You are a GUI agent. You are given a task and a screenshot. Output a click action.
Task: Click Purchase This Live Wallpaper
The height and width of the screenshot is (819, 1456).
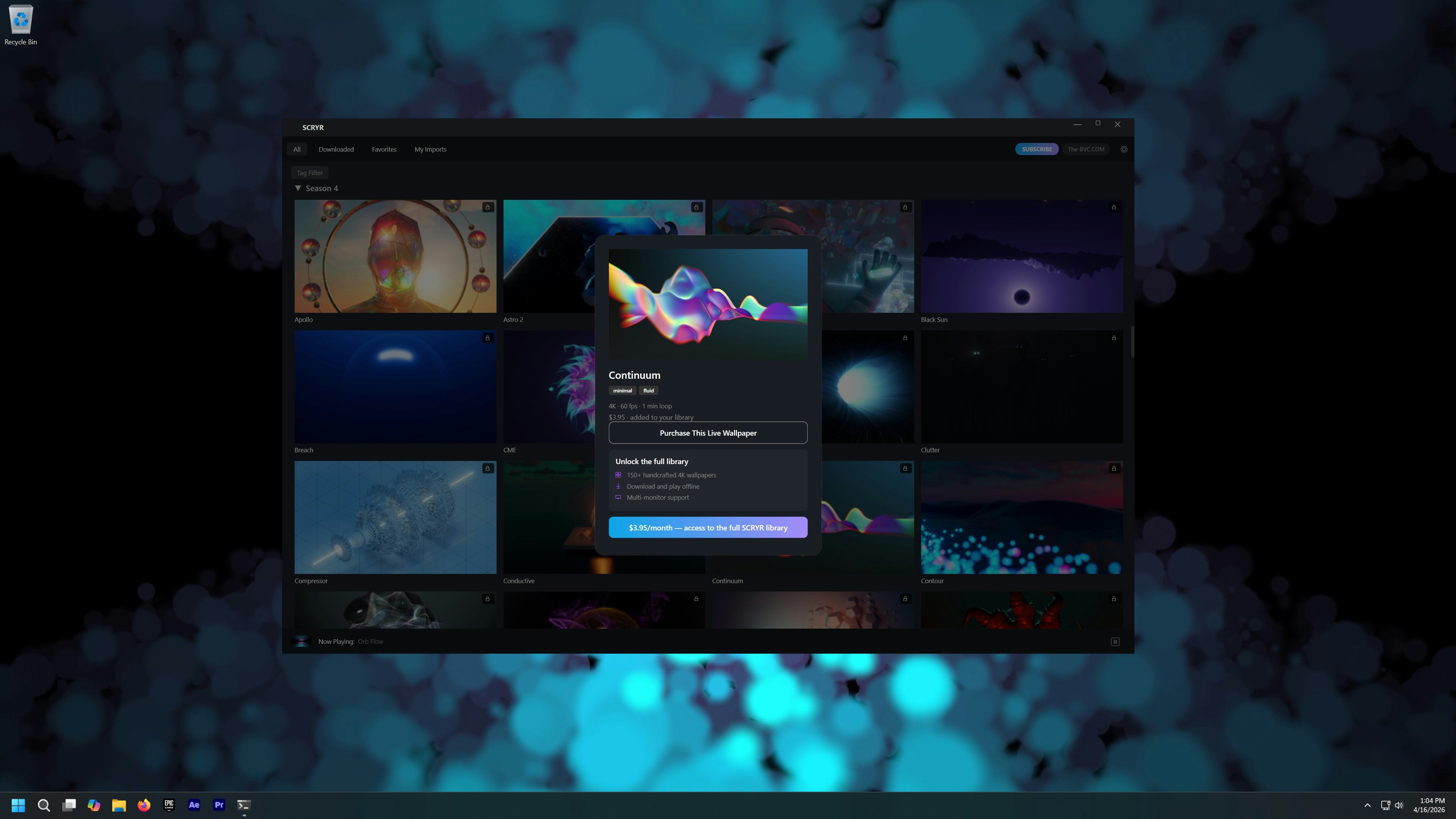(708, 432)
